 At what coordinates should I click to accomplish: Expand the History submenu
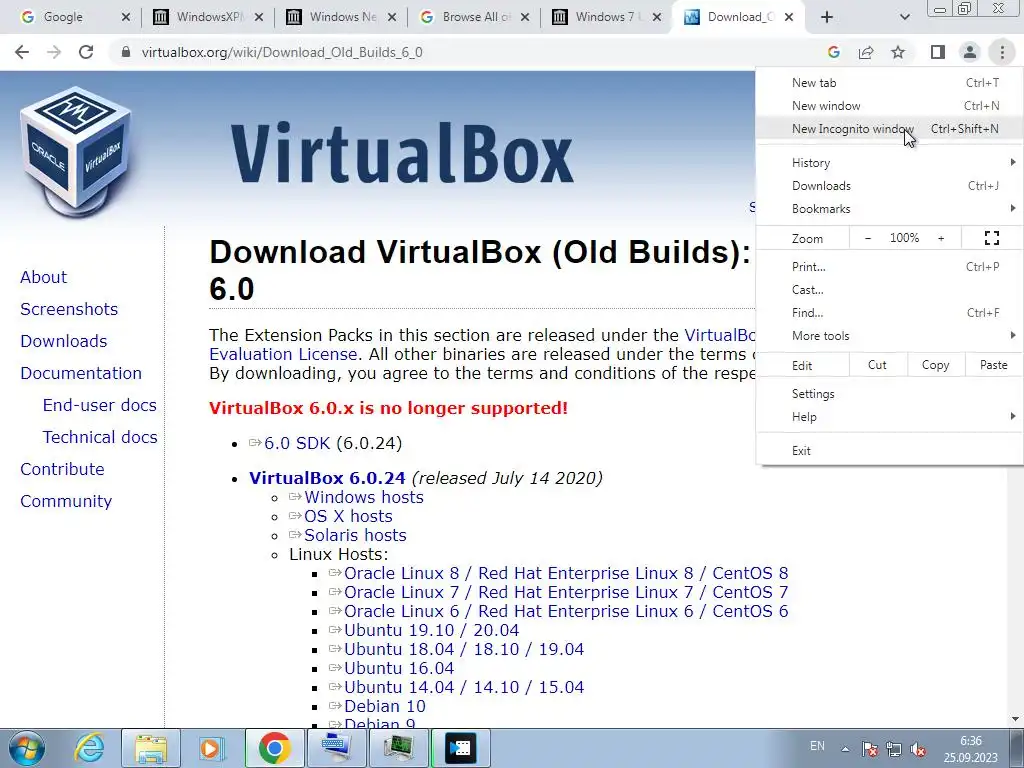(x=889, y=163)
